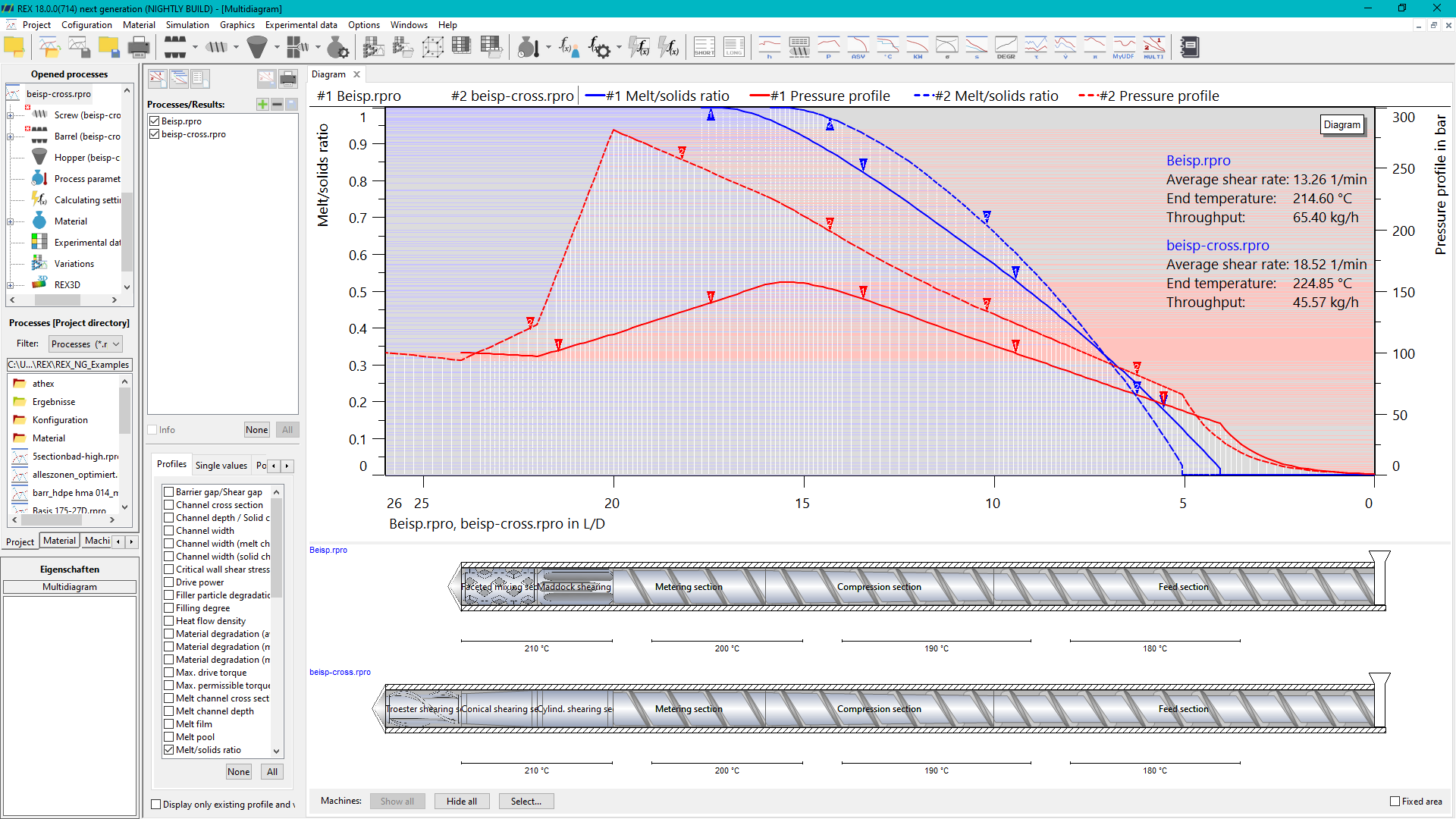This screenshot has height=819, width=1456.
Task: Click the MULTI diagram toolbar icon
Action: point(1153,47)
